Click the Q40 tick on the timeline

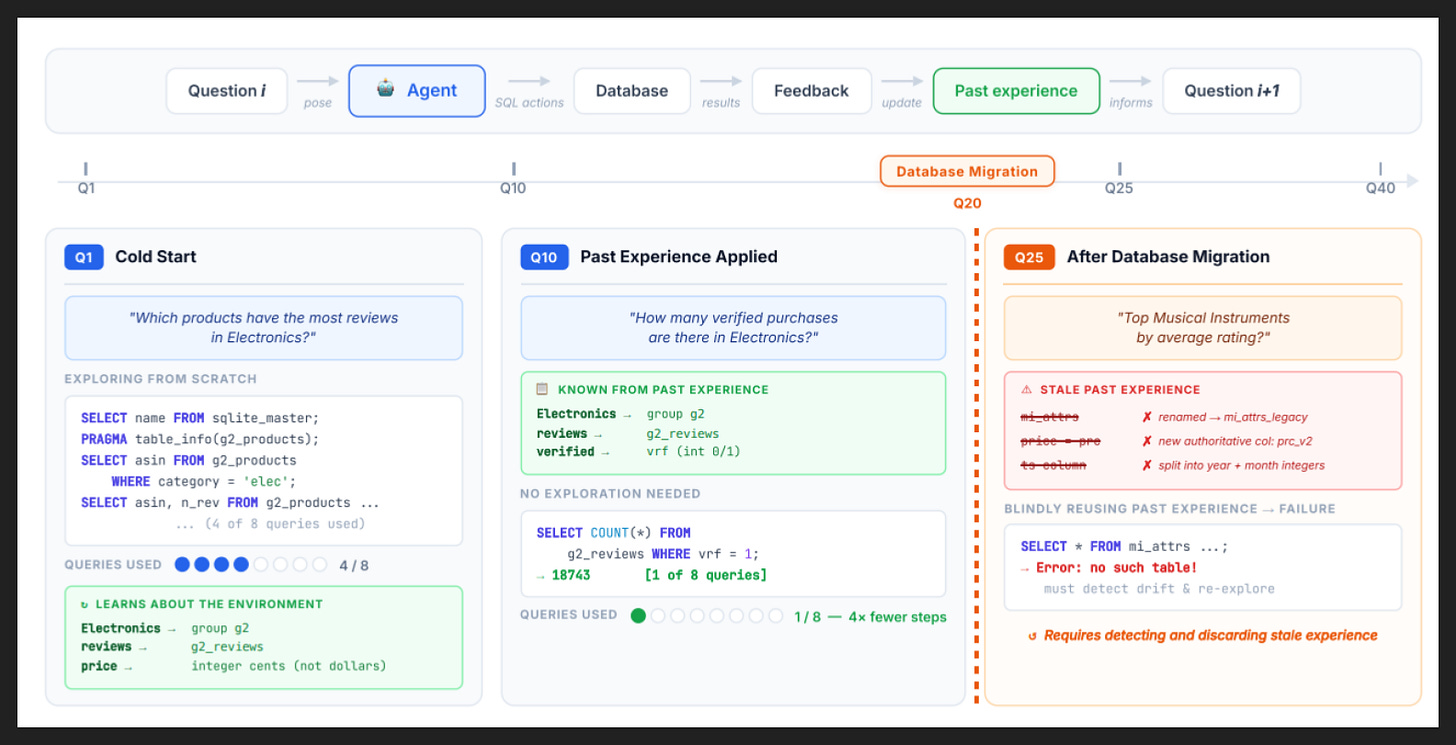(1380, 170)
